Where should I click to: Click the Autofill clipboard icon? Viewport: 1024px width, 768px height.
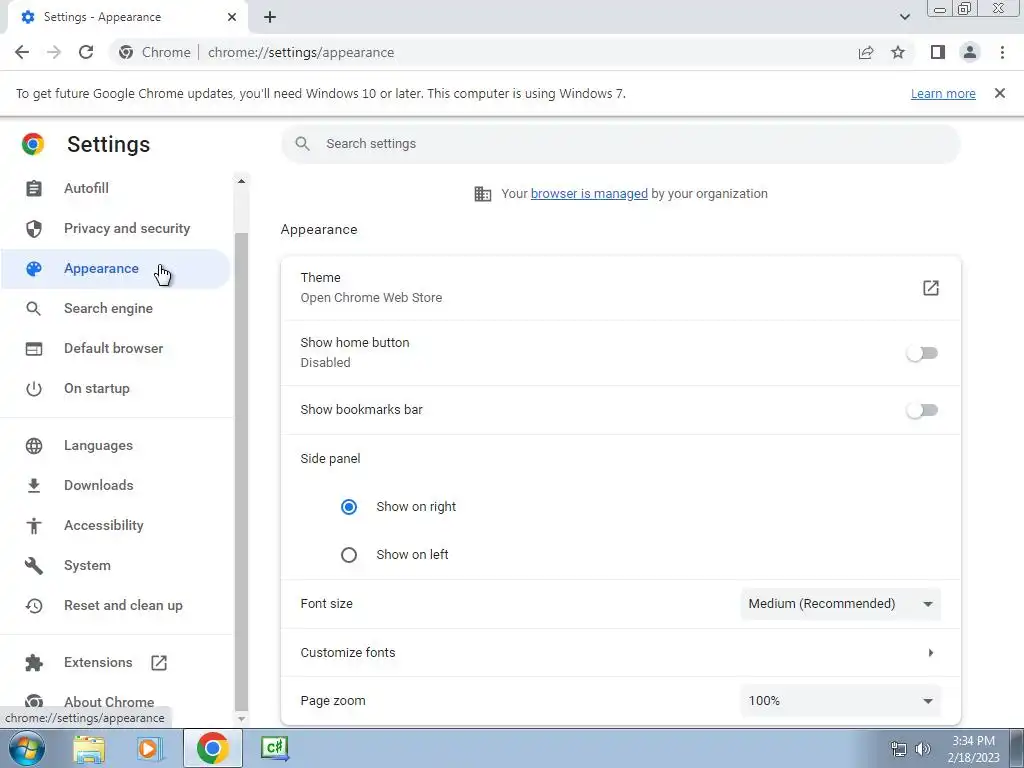(33, 188)
